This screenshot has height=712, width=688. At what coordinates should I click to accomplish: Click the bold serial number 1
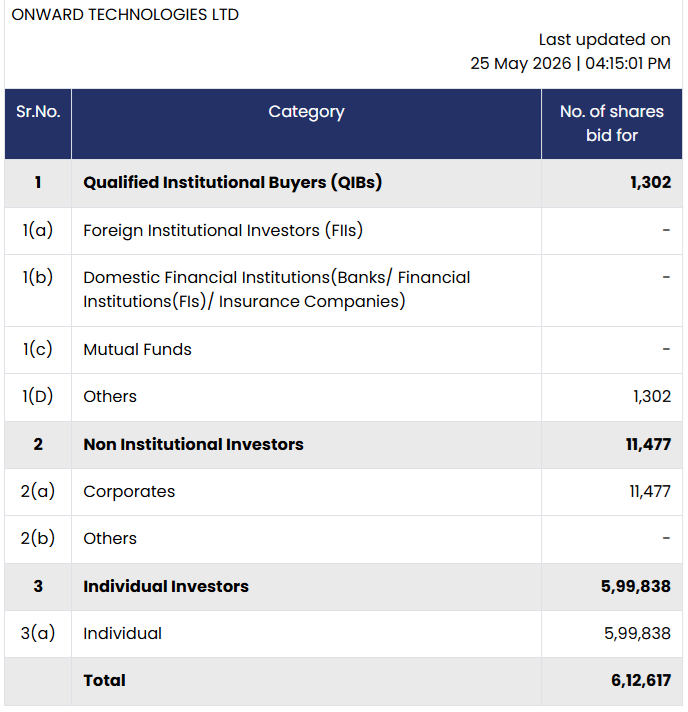pyautogui.click(x=38, y=183)
